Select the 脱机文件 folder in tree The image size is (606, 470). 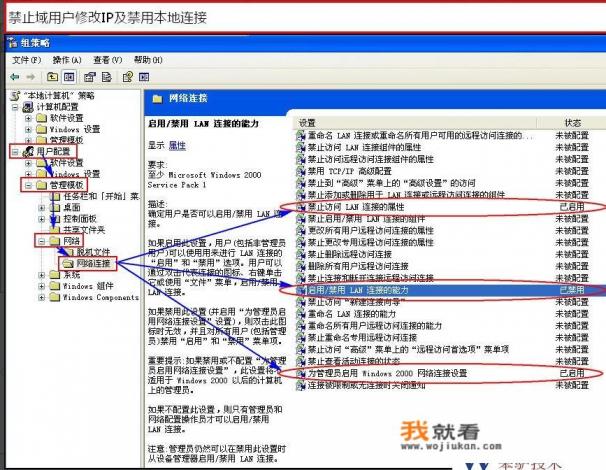pyautogui.click(x=93, y=252)
